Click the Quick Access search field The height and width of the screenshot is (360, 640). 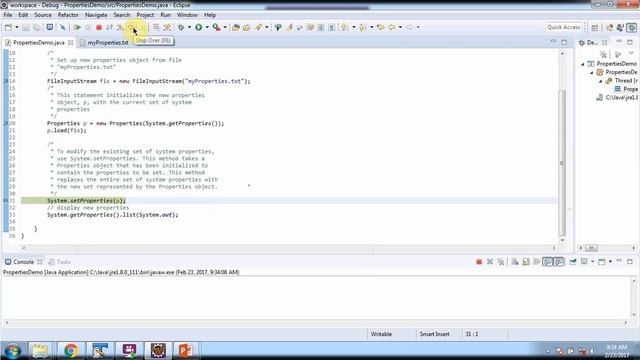pos(563,27)
